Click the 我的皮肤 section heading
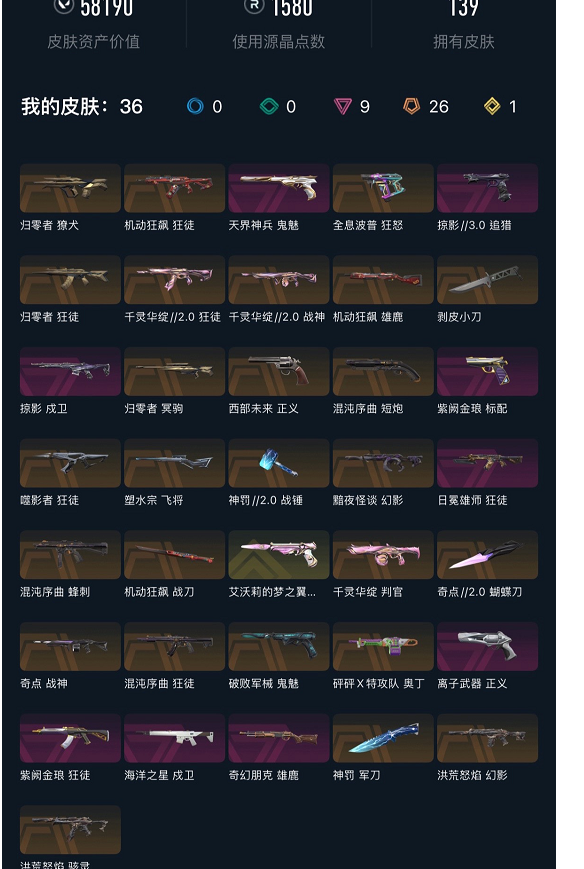The height and width of the screenshot is (869, 584). (82, 106)
